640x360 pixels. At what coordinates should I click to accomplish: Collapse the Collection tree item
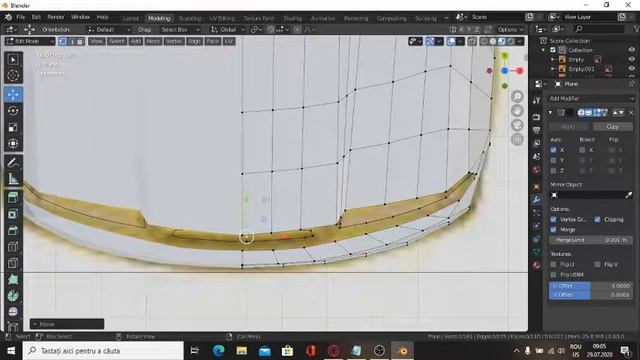pyautogui.click(x=543, y=50)
